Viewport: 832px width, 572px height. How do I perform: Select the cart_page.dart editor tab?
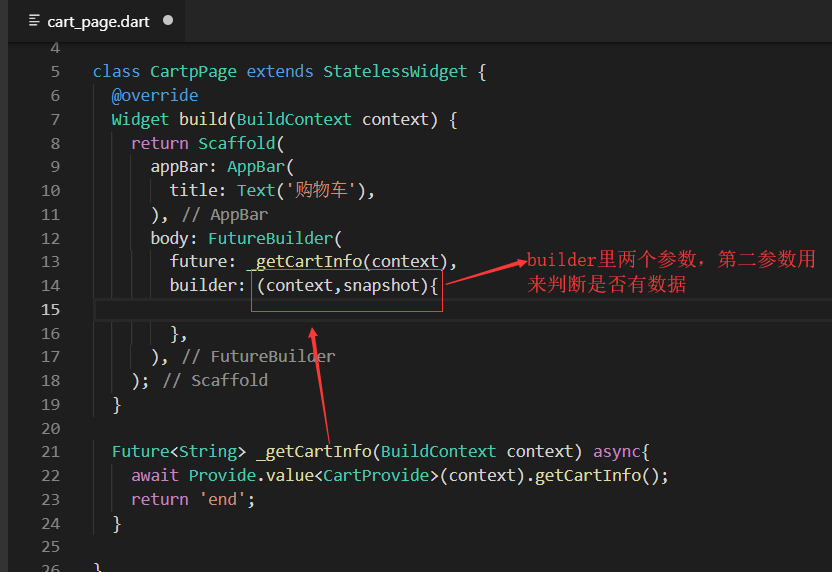coord(98,21)
